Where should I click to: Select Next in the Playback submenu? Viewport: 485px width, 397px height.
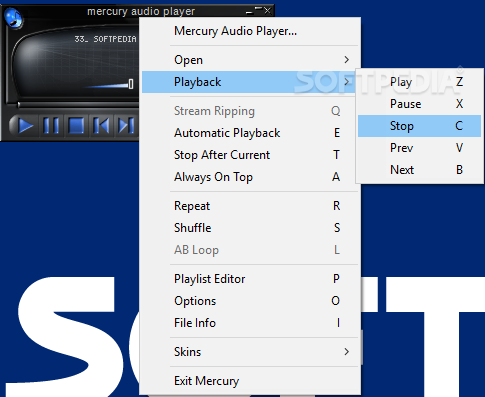click(x=419, y=170)
